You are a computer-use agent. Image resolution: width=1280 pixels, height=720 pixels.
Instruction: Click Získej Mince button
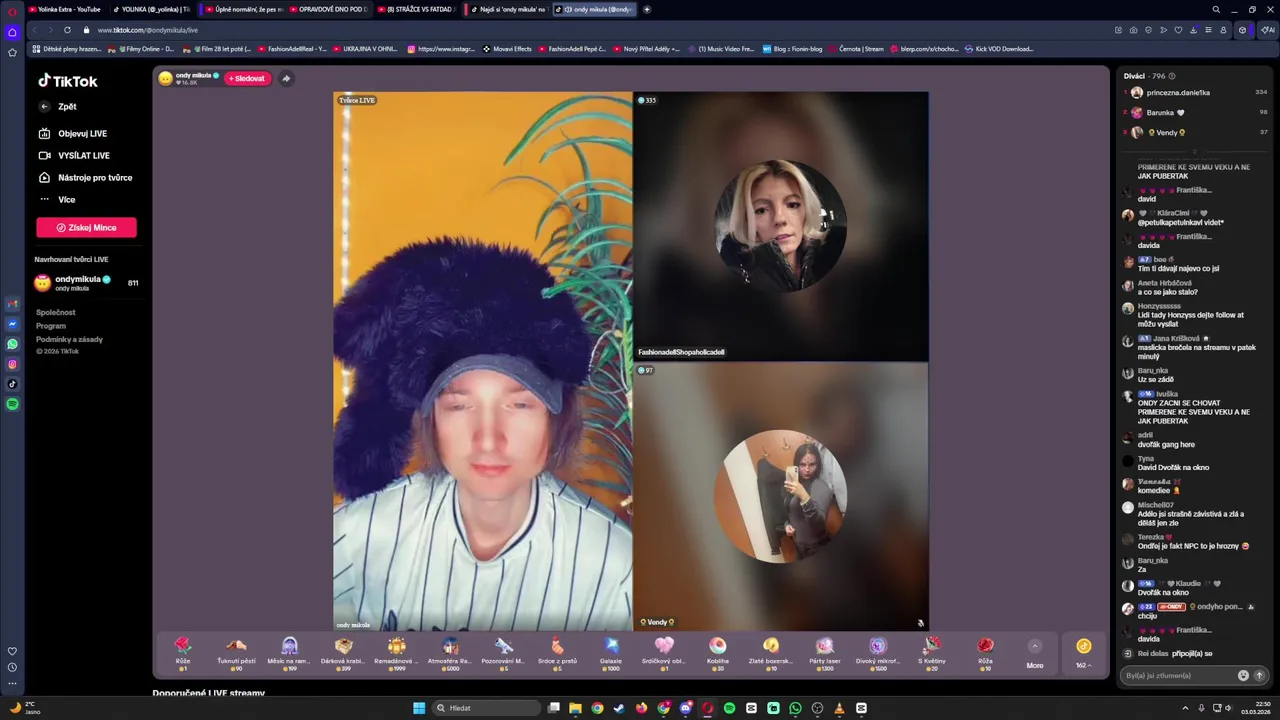(86, 227)
